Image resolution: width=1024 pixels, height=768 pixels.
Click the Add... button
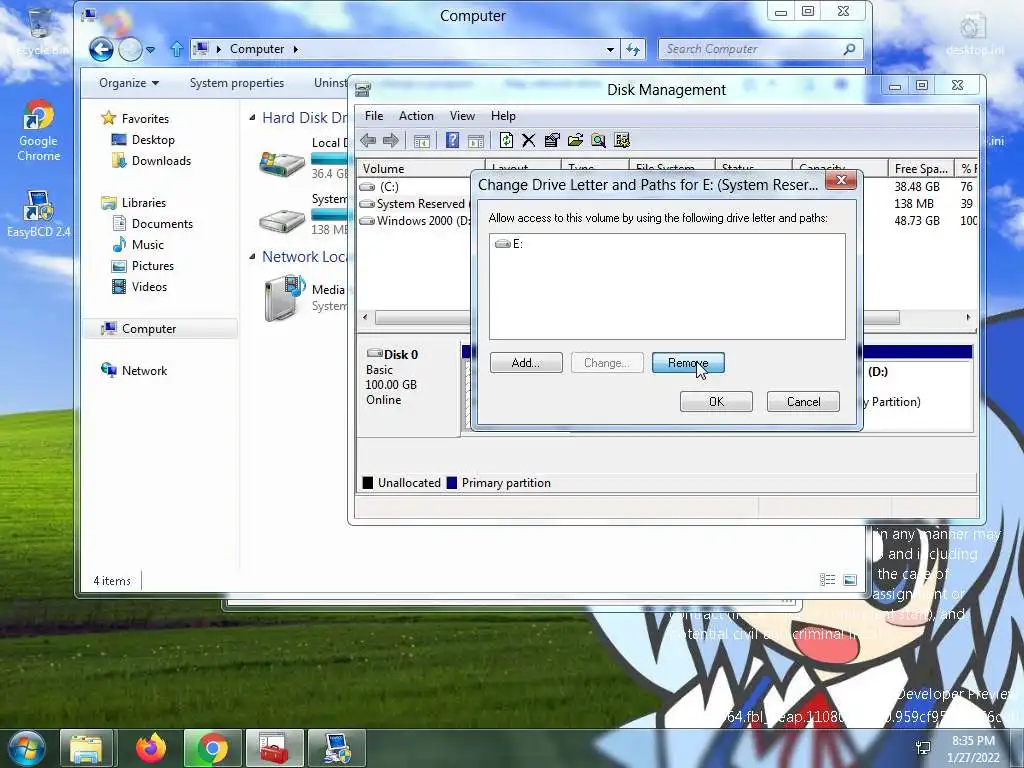tap(526, 363)
